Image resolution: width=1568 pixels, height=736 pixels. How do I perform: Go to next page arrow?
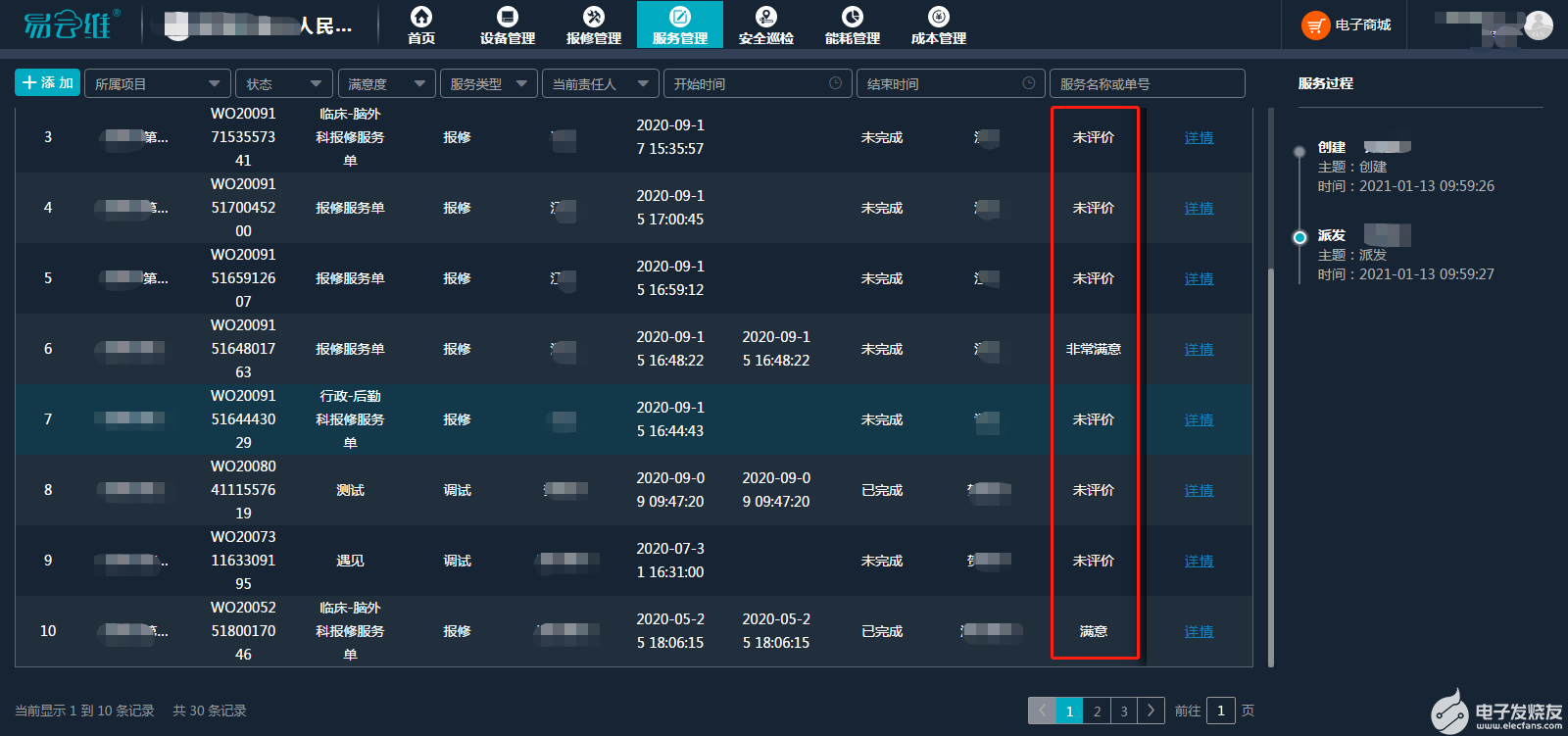pos(1151,711)
